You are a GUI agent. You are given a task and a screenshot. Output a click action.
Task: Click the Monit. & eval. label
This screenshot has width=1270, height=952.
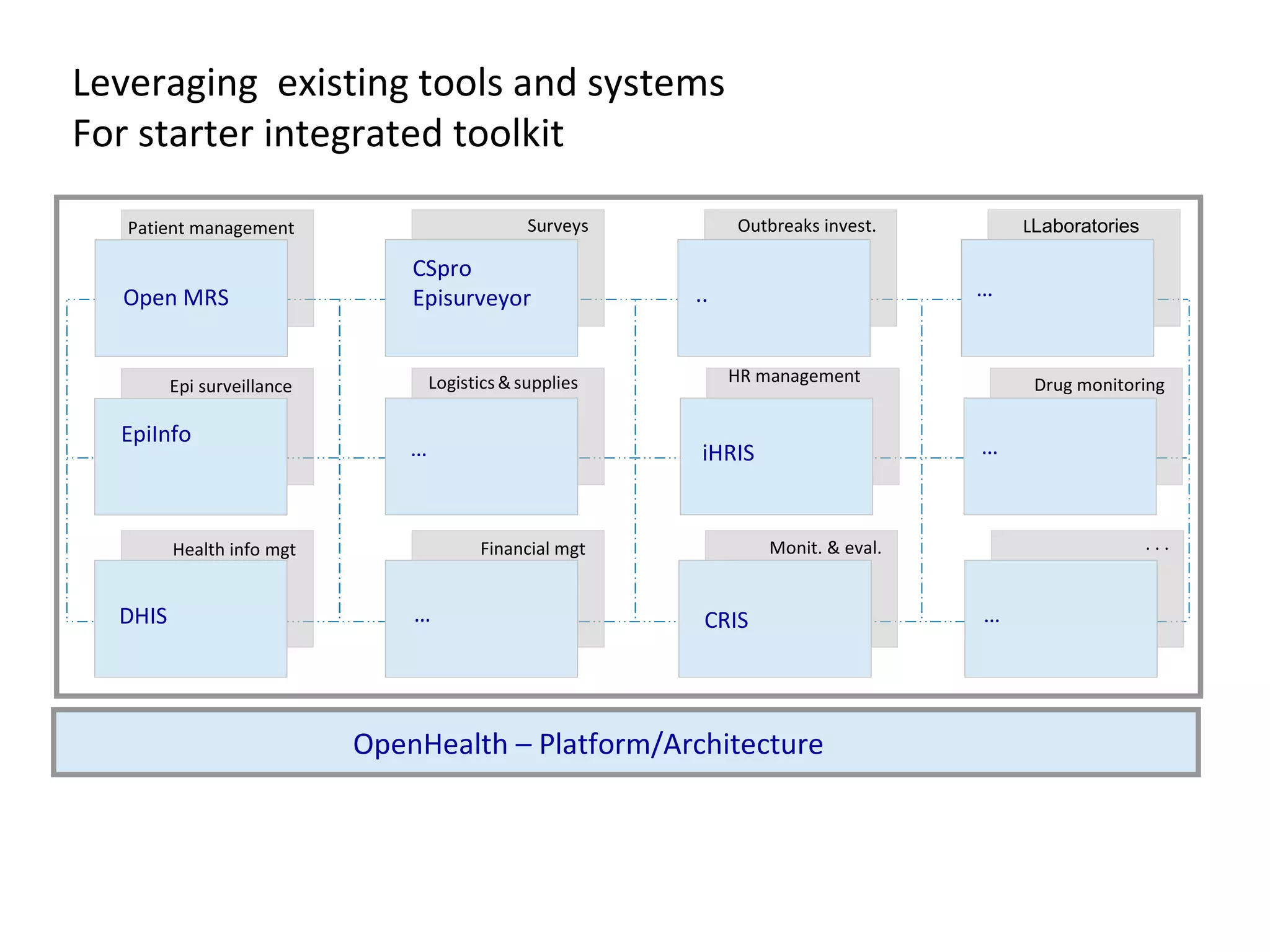825,548
